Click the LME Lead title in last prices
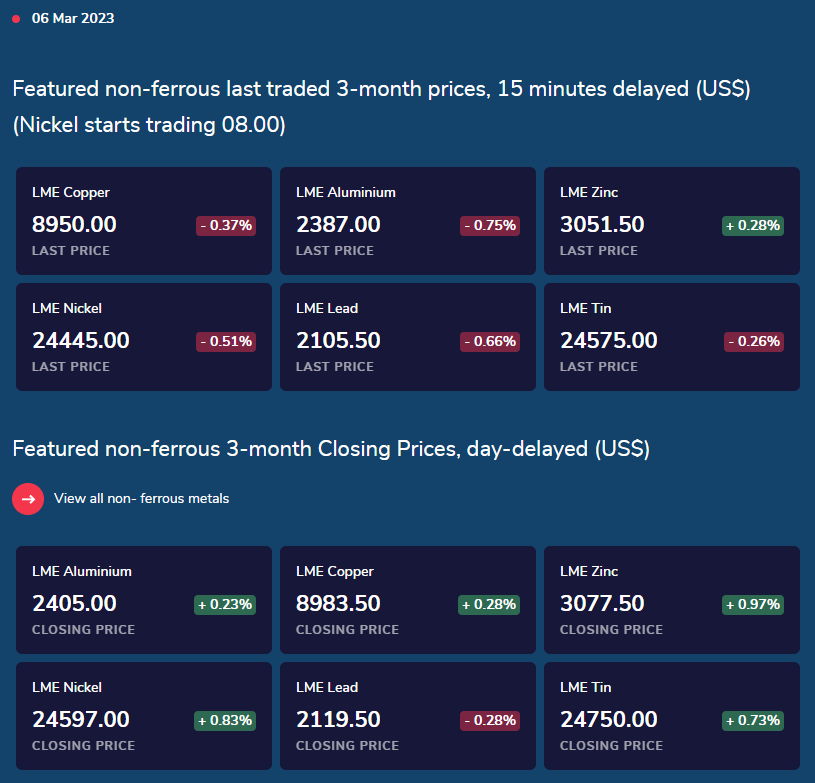 tap(327, 308)
